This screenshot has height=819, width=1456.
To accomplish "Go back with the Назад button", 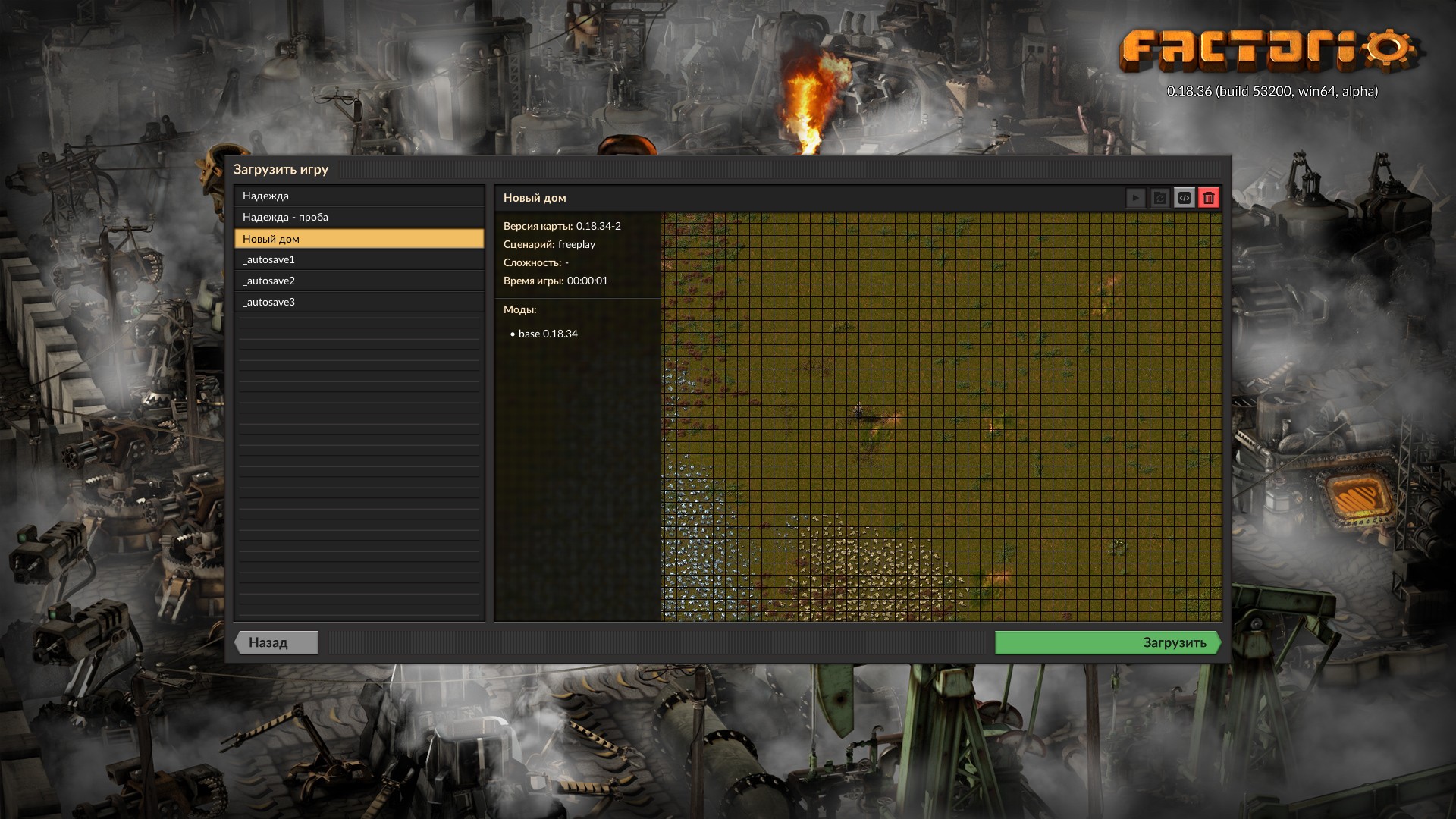I will (x=276, y=642).
